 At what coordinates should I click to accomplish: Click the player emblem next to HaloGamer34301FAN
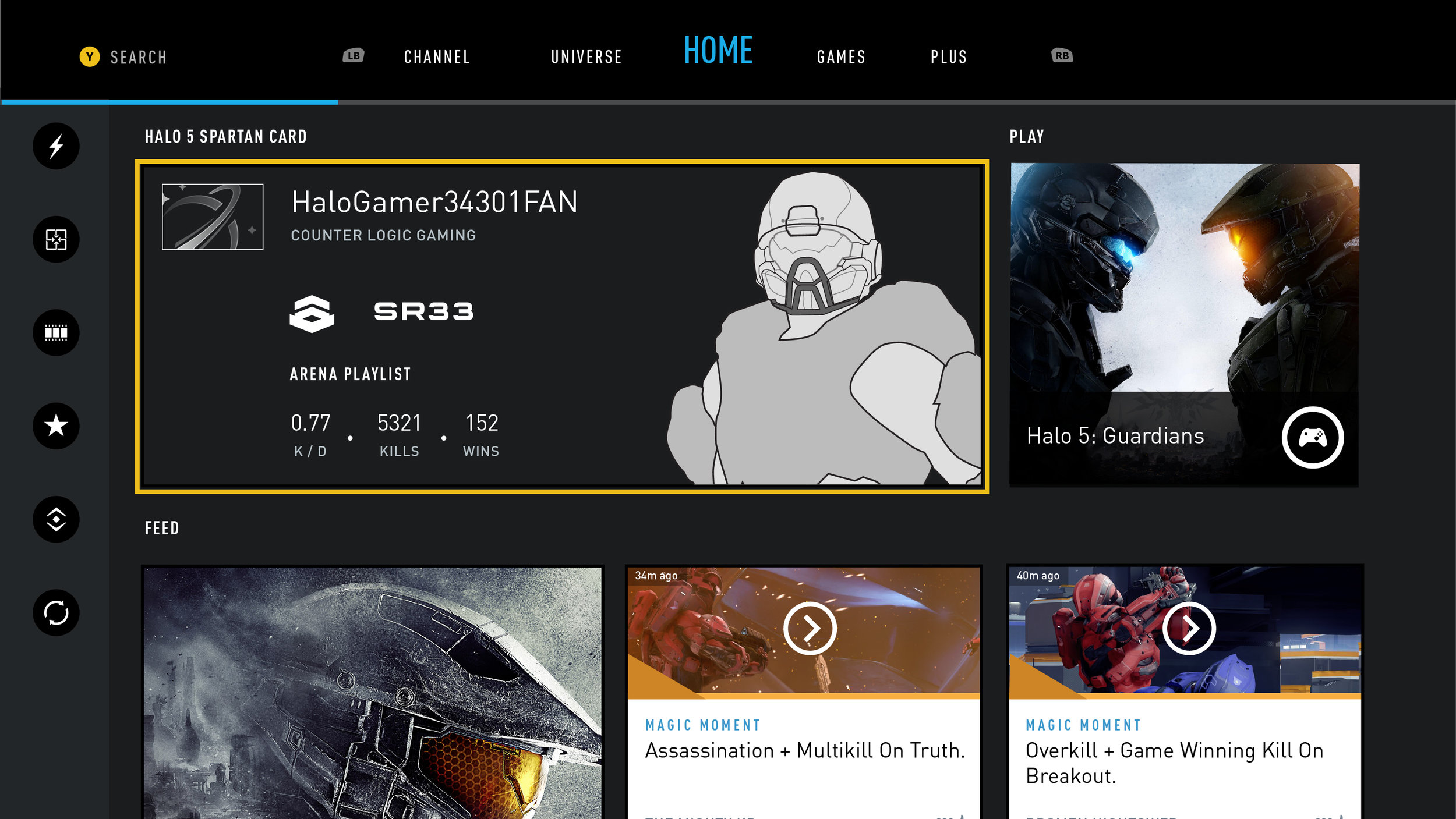click(x=213, y=217)
